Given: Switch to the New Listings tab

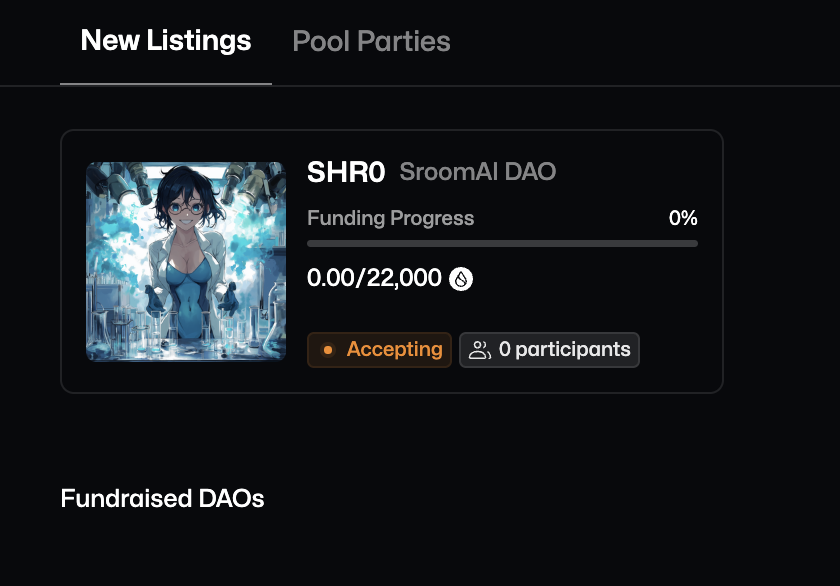Looking at the screenshot, I should coord(166,41).
